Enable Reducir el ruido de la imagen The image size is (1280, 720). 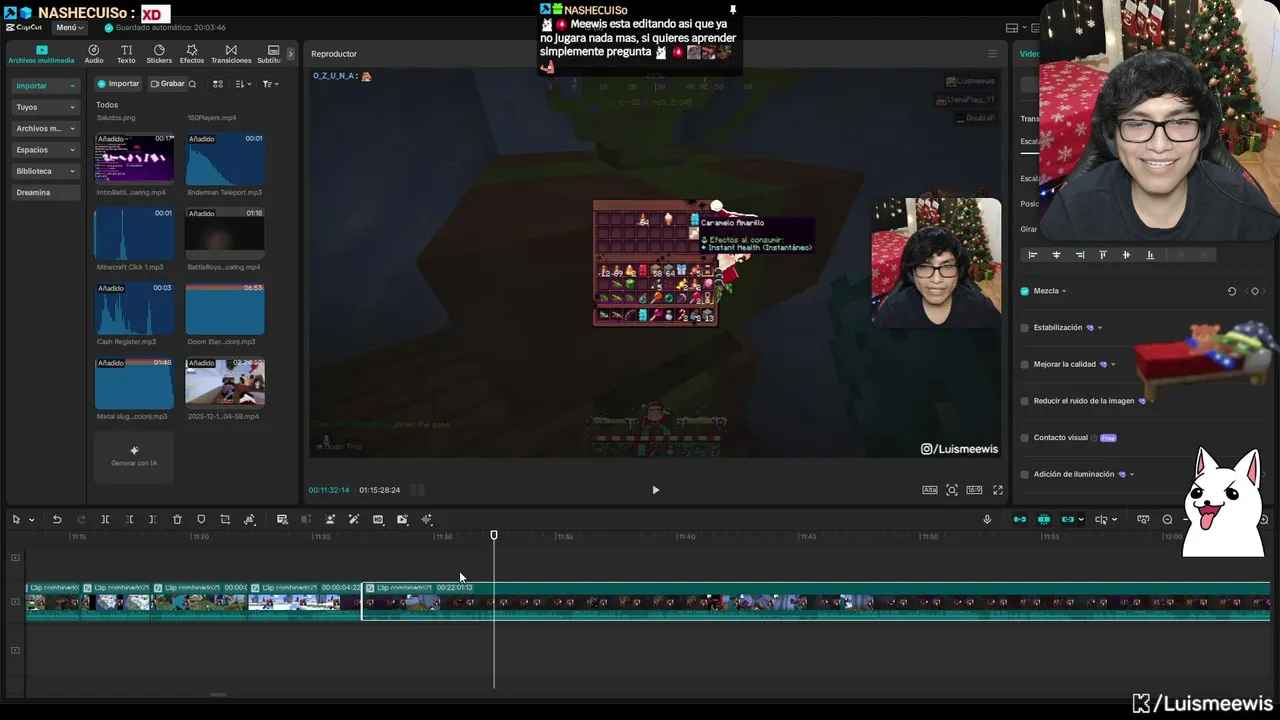(x=1024, y=401)
